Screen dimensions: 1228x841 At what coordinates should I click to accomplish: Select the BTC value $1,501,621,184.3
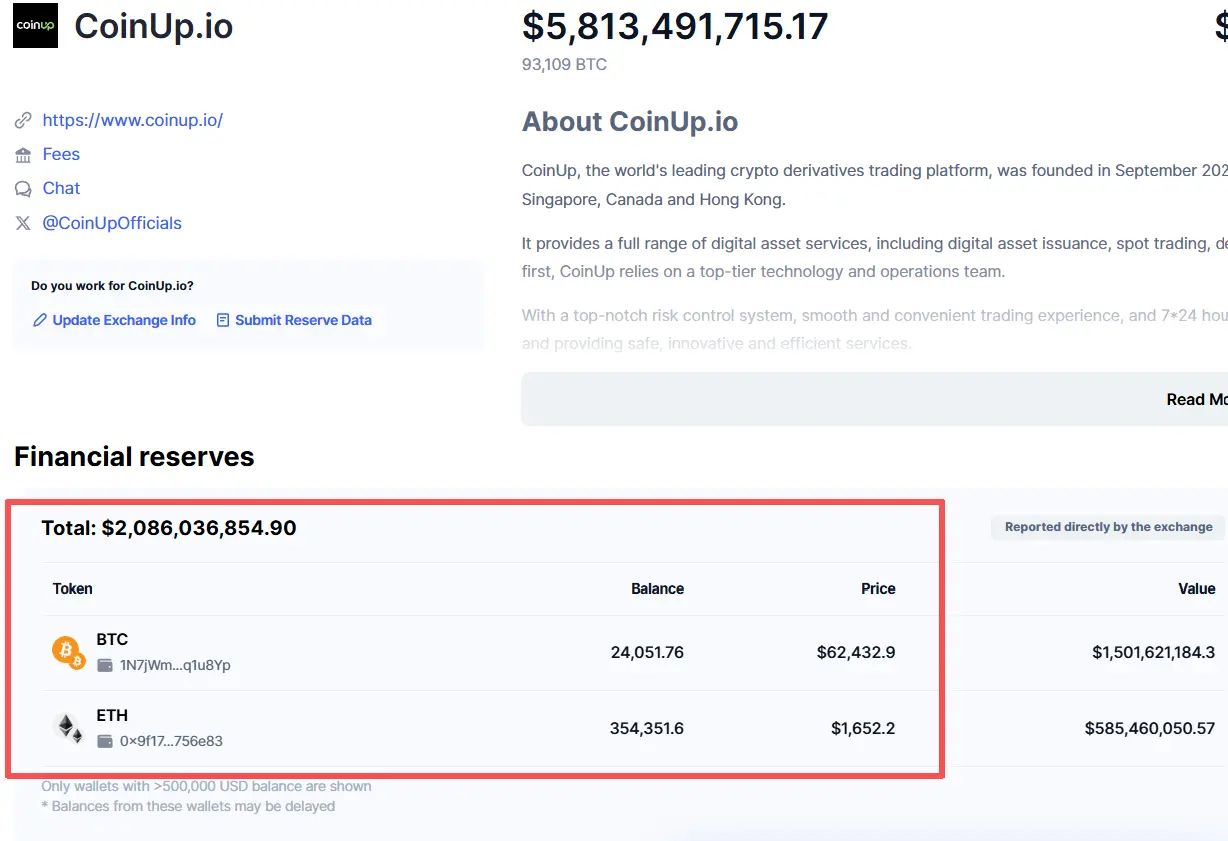point(1154,652)
